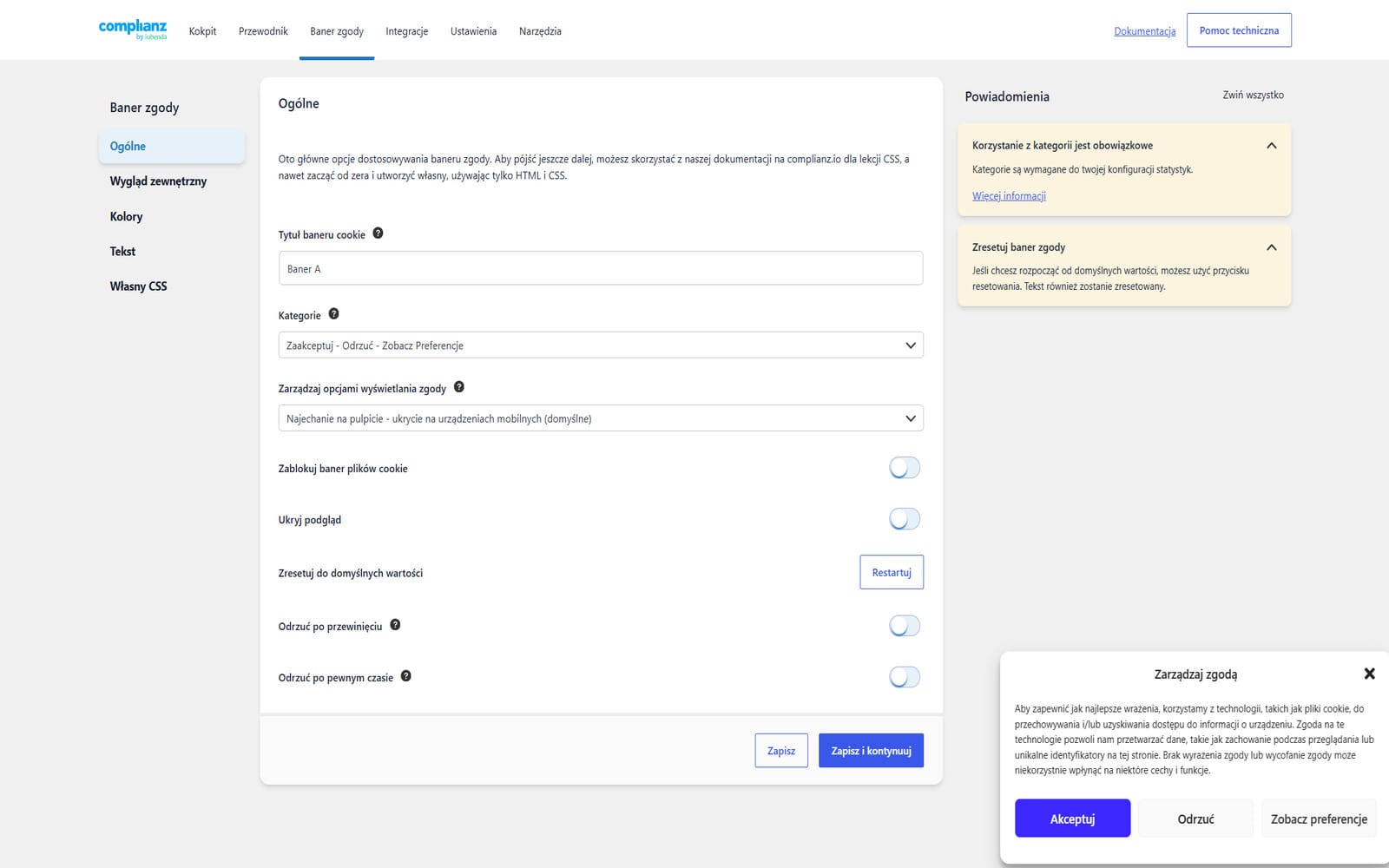
Task: Click Odrzuć in cookie banner
Action: 1195,819
